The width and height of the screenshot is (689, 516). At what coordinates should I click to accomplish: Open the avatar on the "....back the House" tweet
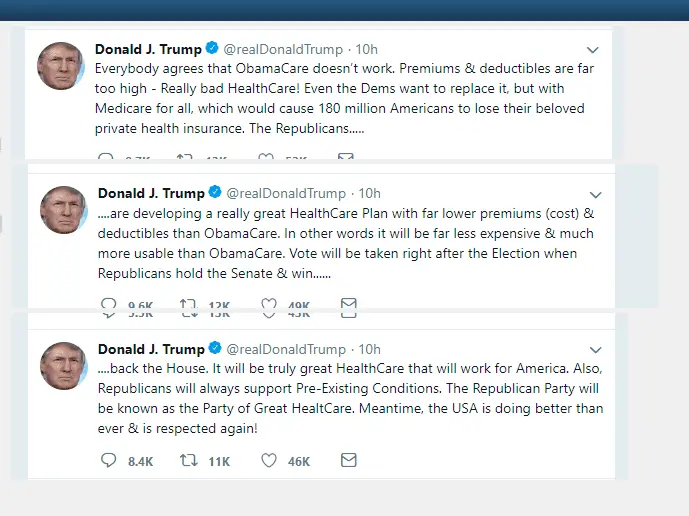(x=62, y=365)
